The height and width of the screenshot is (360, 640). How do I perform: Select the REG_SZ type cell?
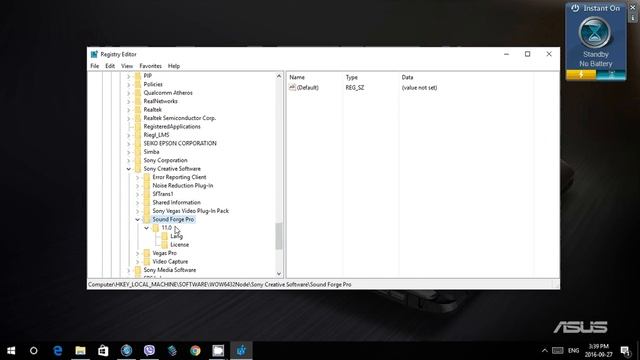tap(355, 88)
